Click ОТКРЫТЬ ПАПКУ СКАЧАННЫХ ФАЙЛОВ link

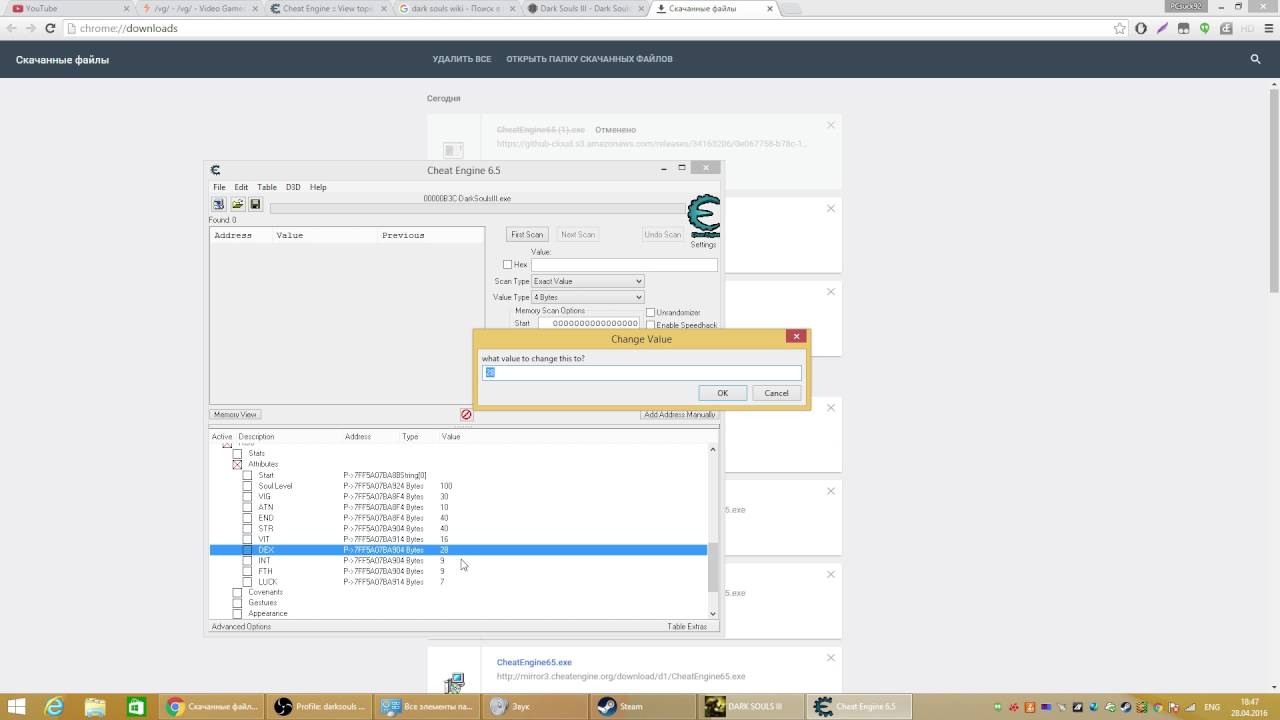pyautogui.click(x=589, y=59)
